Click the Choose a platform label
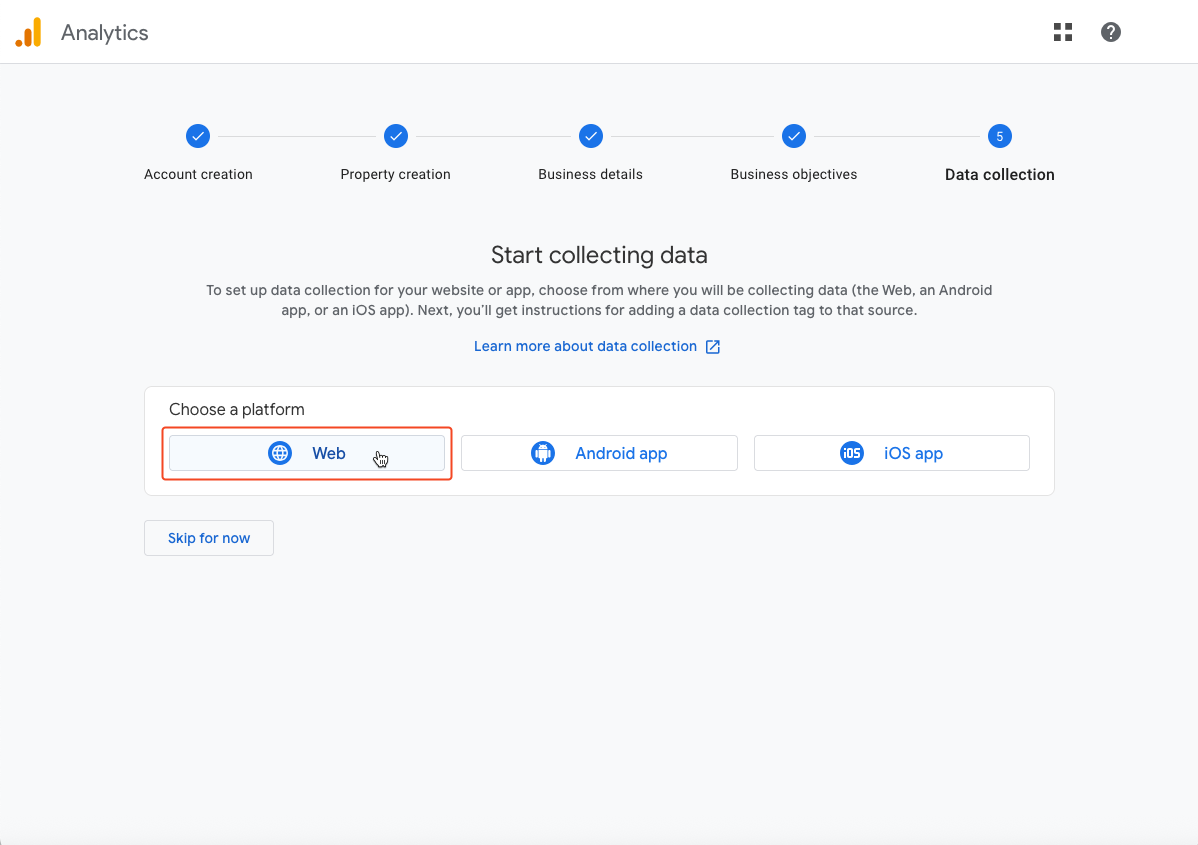 pyautogui.click(x=237, y=410)
